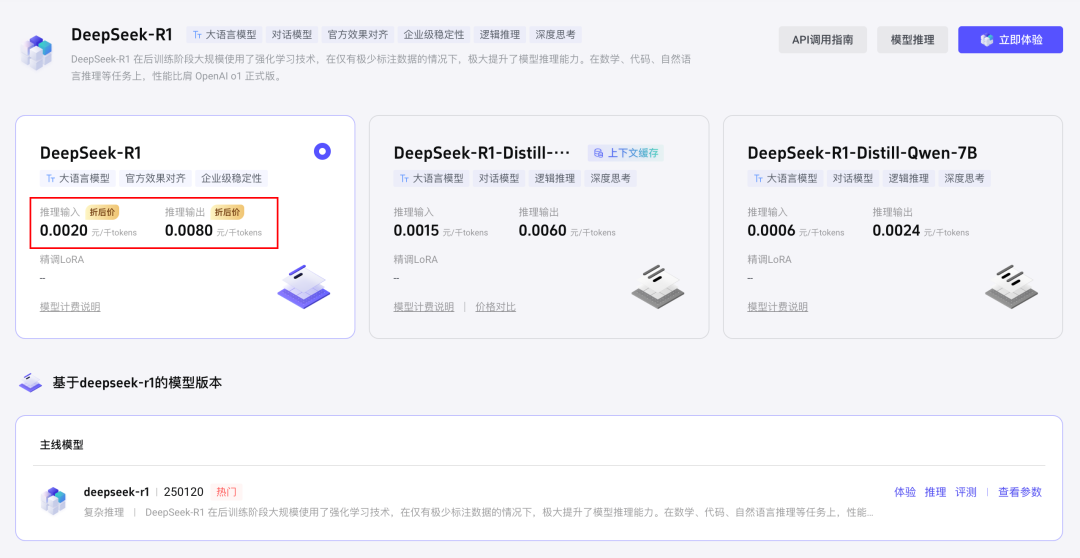The width and height of the screenshot is (1080, 558).
Task: Open 模型计费说明 link in DeepSeek-R1-Distill-··· card
Action: click(424, 307)
